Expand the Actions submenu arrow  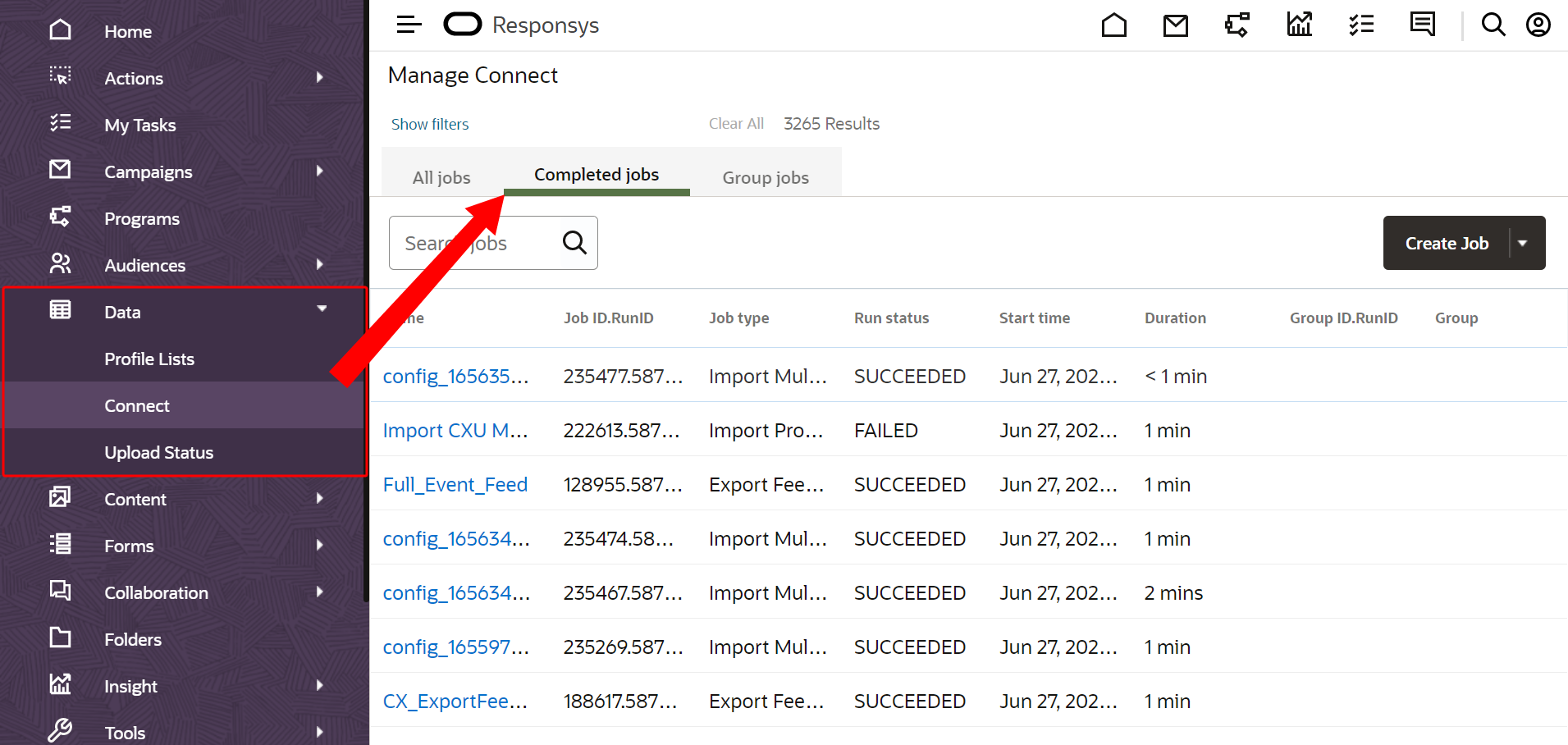click(x=320, y=77)
